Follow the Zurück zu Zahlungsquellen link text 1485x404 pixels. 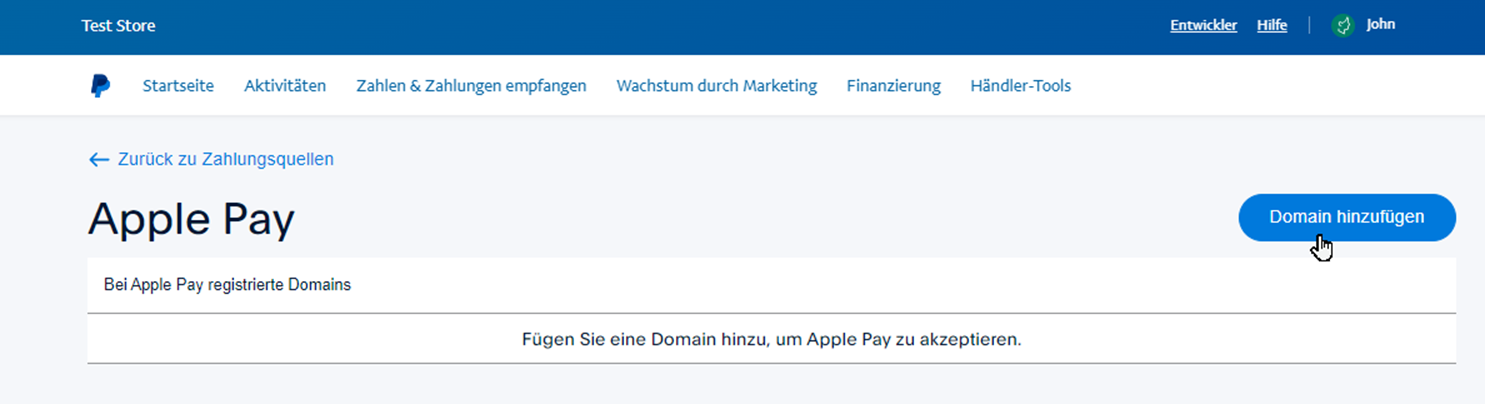click(225, 159)
